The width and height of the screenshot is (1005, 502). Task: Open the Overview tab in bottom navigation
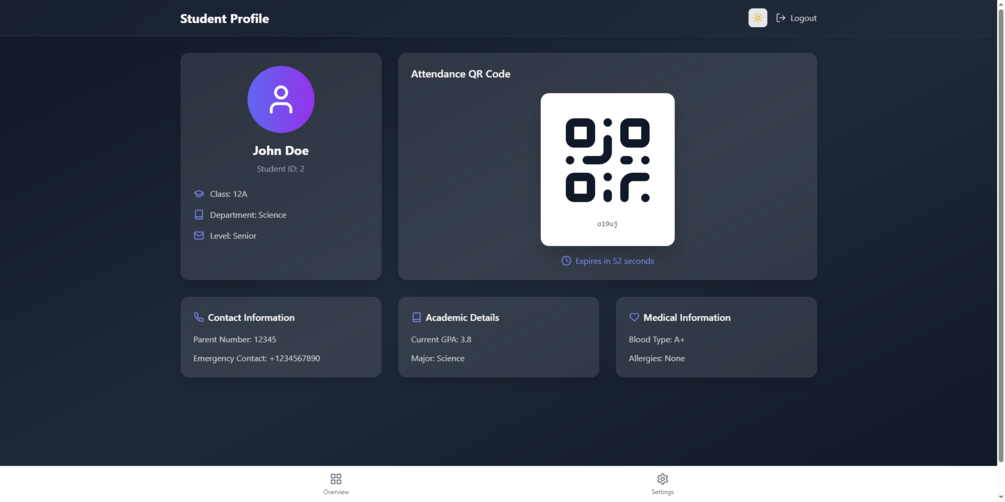coord(336,483)
